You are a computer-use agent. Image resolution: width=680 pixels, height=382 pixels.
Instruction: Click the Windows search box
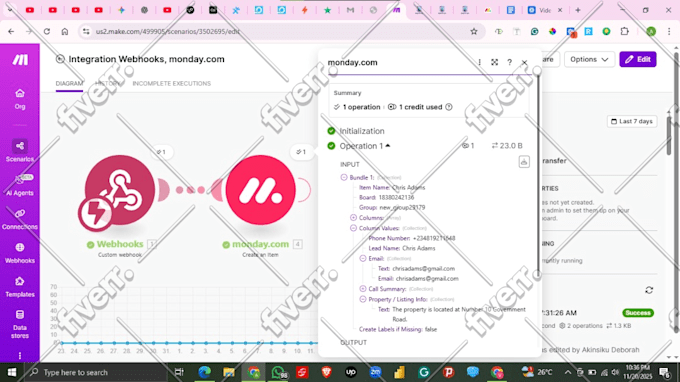click(97, 372)
